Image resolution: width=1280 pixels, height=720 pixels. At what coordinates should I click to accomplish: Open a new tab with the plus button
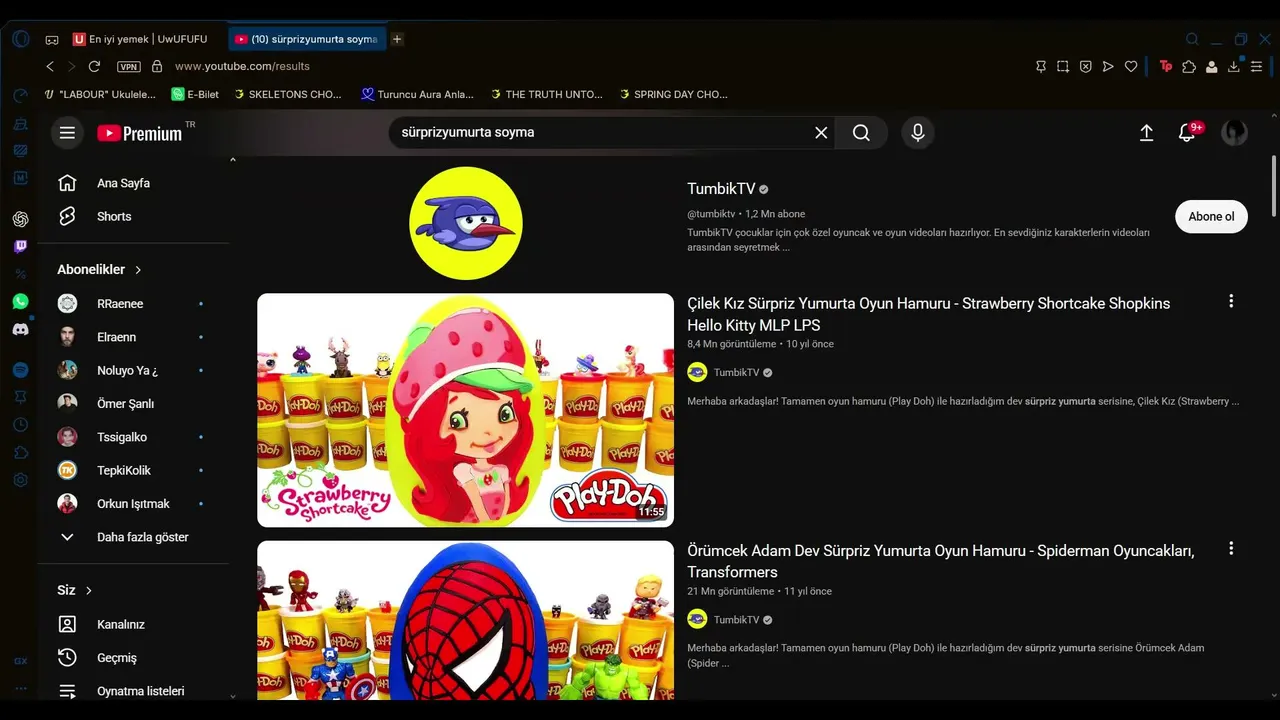coord(397,39)
